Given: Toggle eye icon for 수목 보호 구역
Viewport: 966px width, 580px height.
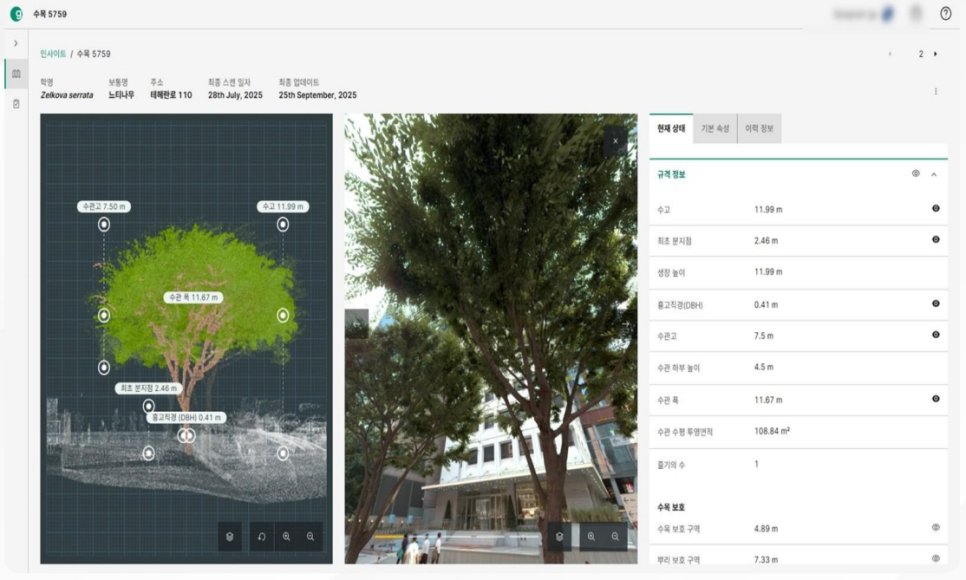Looking at the screenshot, I should [x=936, y=528].
